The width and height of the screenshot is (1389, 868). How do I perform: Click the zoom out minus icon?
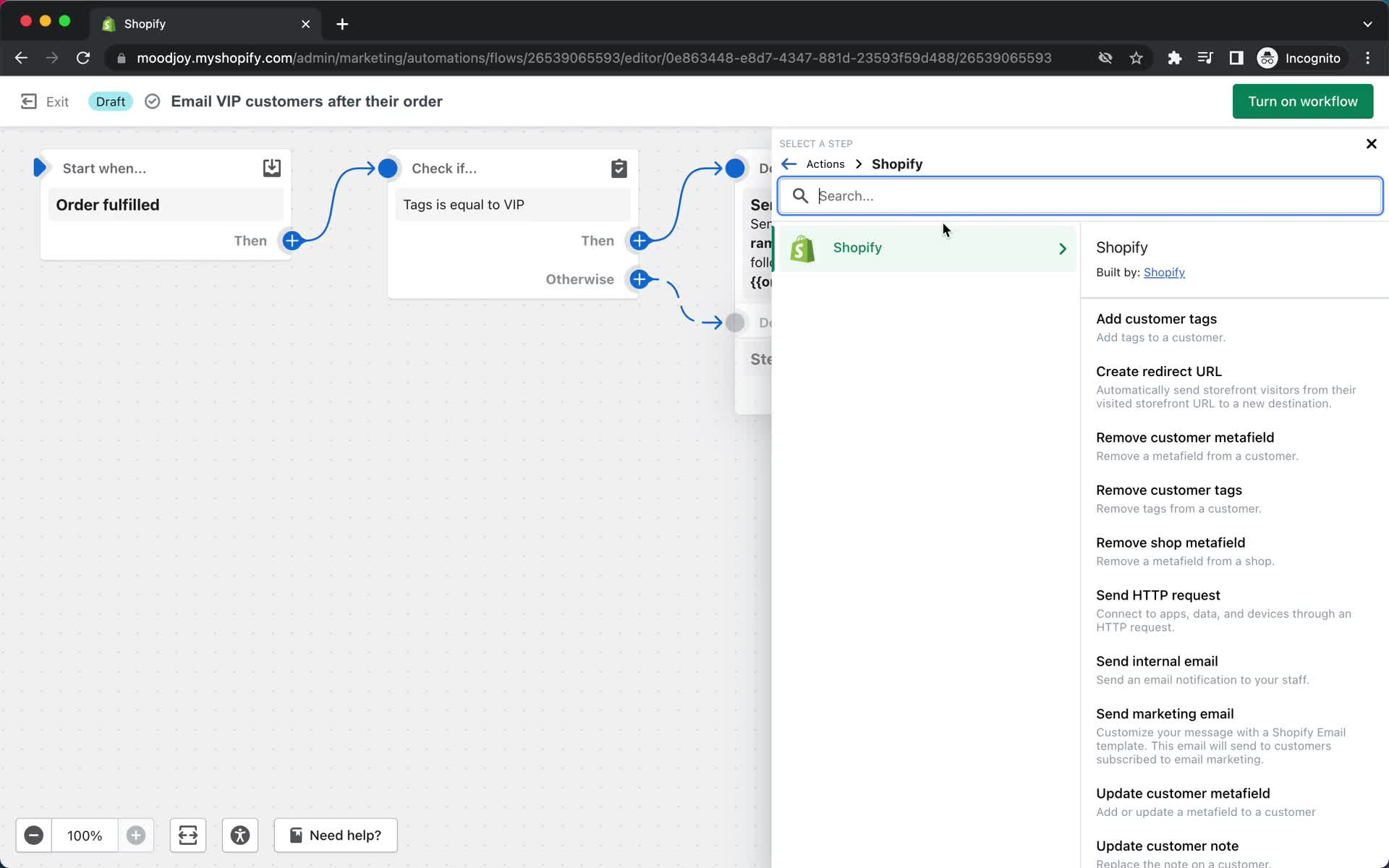(x=33, y=835)
